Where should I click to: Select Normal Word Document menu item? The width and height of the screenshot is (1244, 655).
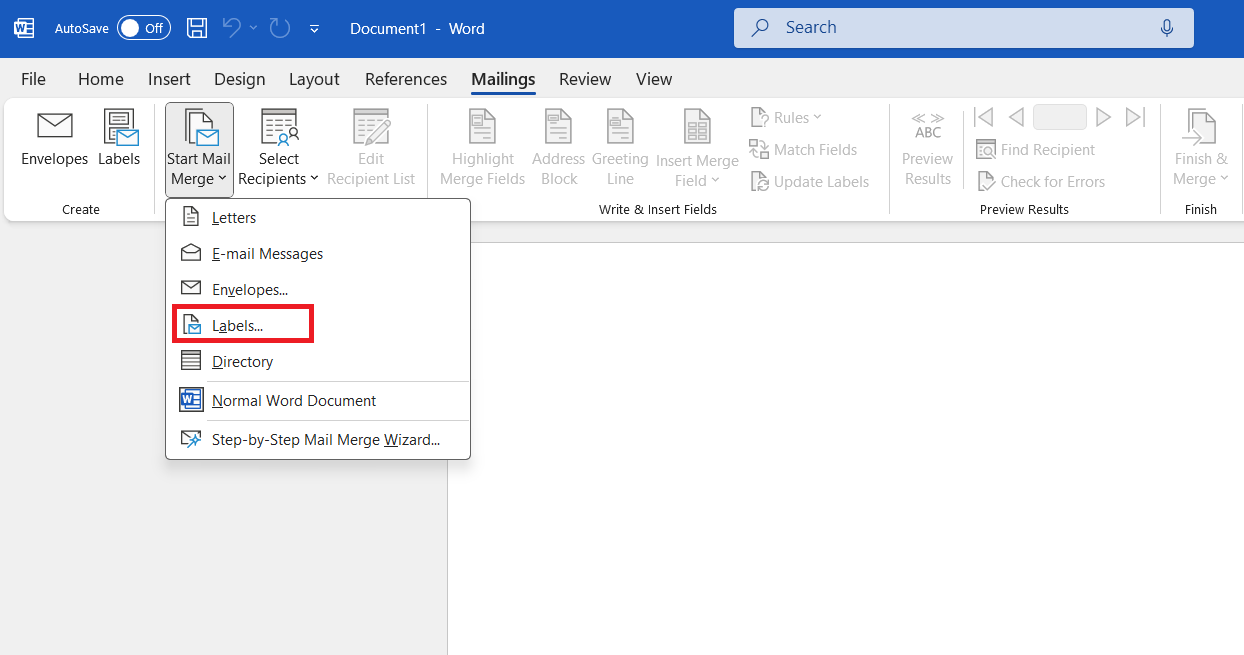tap(318, 401)
